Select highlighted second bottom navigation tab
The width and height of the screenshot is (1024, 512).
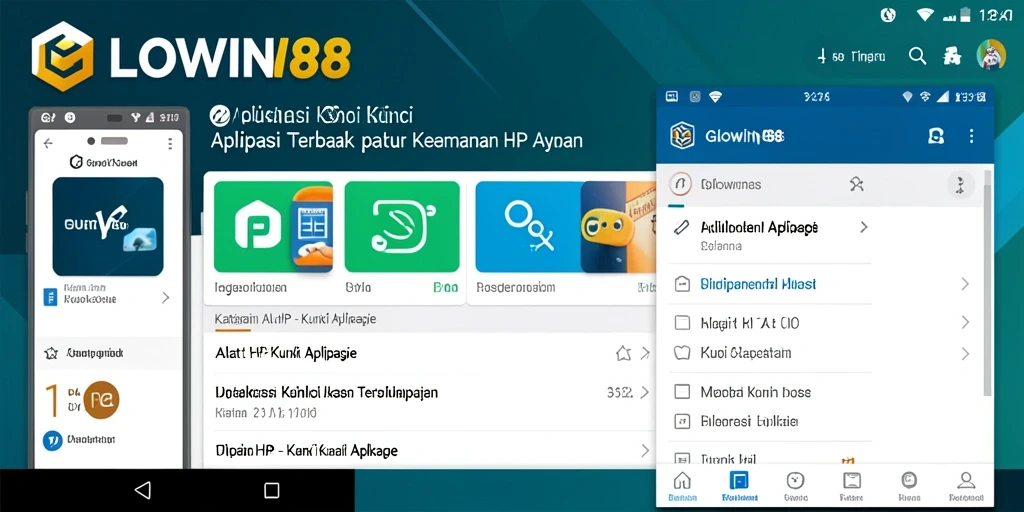tap(739, 487)
